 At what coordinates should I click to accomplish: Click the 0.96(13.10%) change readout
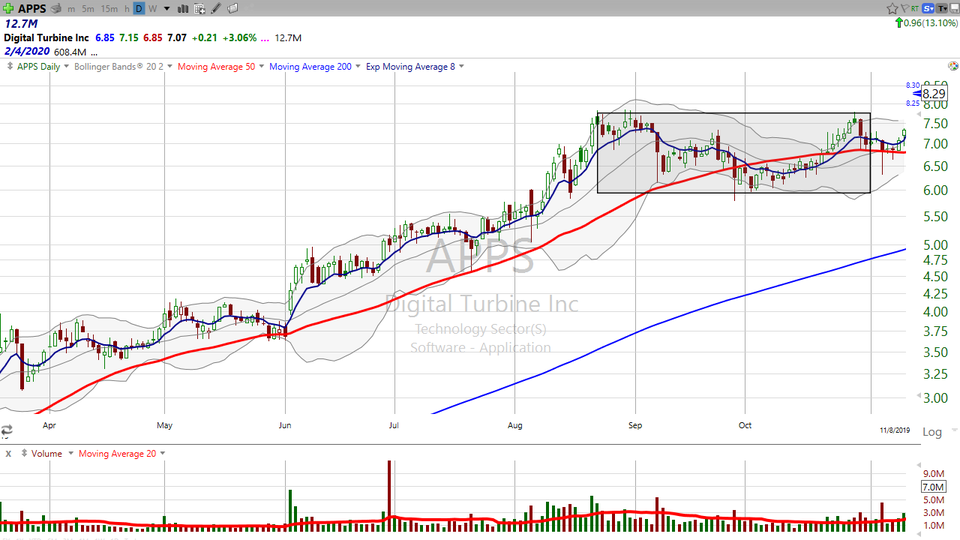(x=930, y=23)
